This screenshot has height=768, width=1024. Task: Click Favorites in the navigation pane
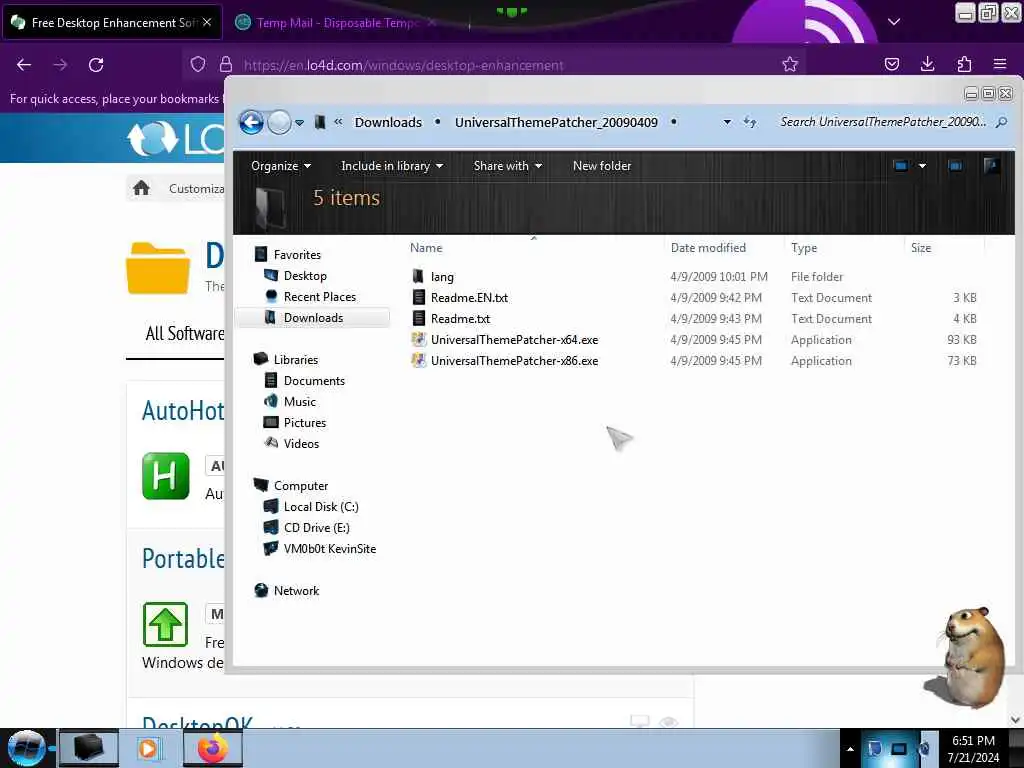(297, 255)
